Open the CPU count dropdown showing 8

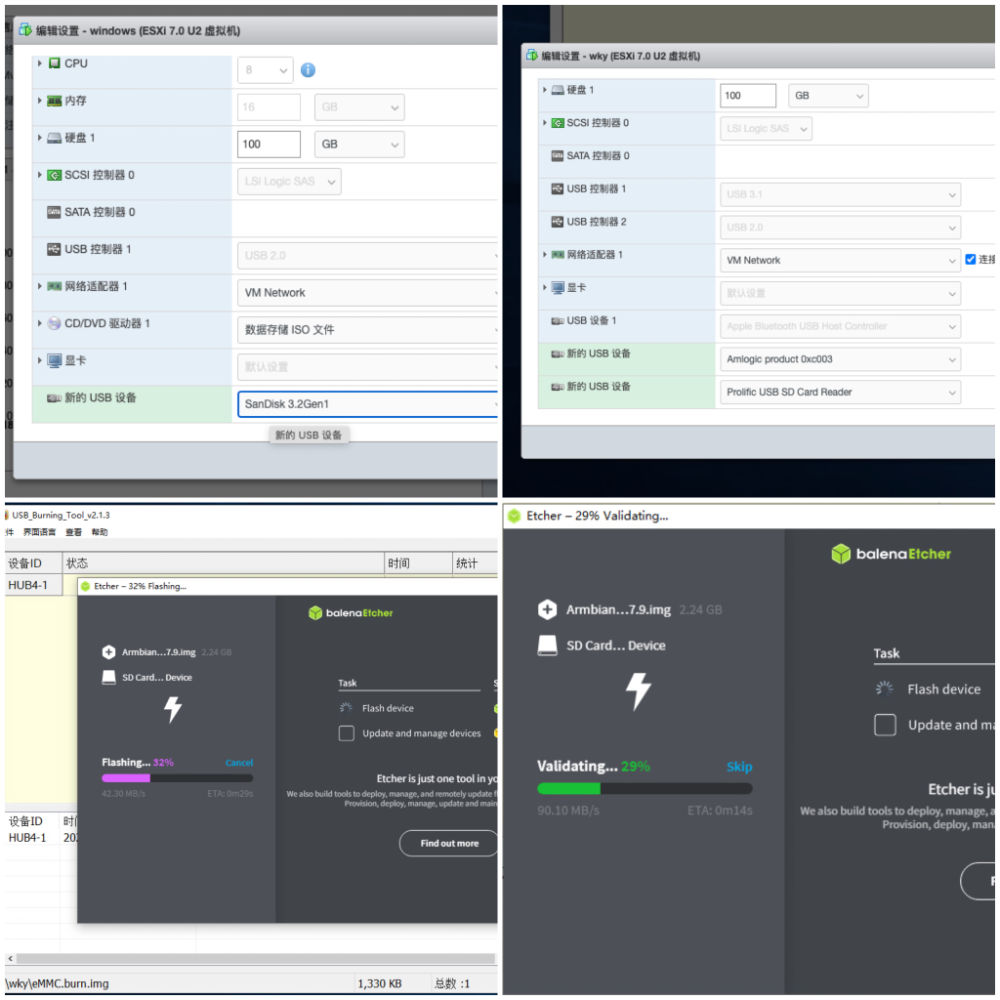pyautogui.click(x=265, y=70)
